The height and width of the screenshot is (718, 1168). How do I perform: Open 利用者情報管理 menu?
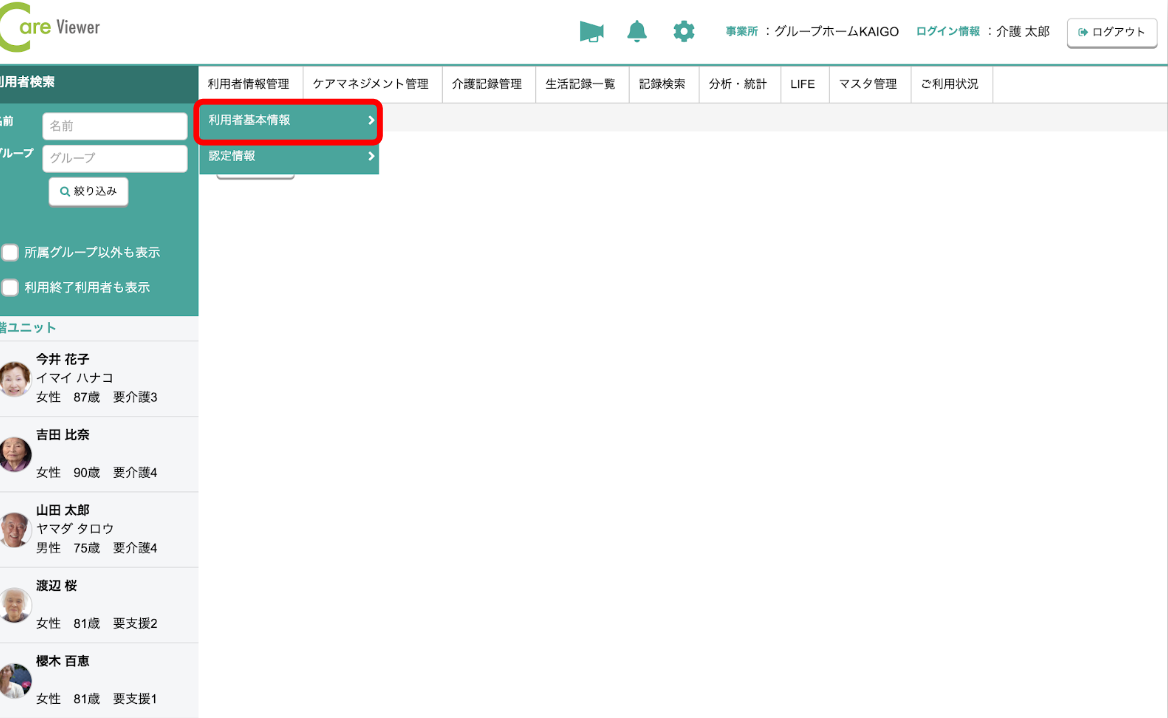(248, 84)
